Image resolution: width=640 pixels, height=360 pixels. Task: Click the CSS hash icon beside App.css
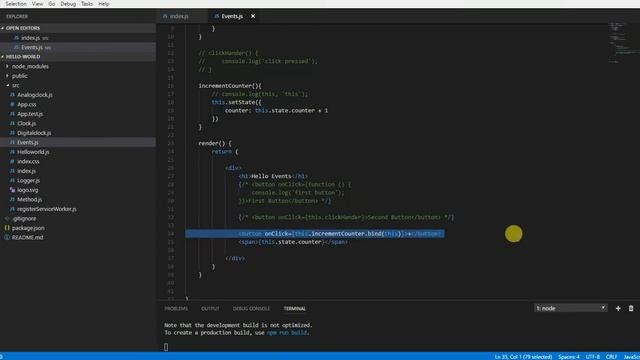click(x=12, y=104)
